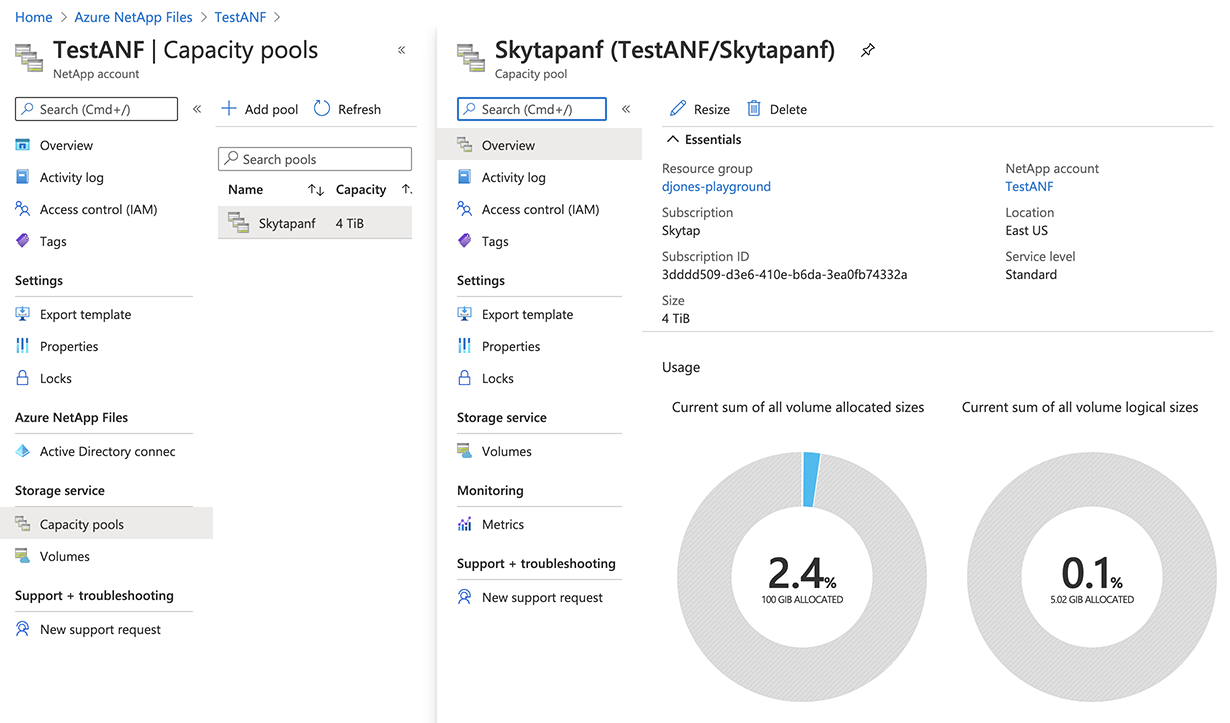Click Locks padlock icon in TestANF menu
Viewport: 1230px width, 723px height.
pos(23,378)
